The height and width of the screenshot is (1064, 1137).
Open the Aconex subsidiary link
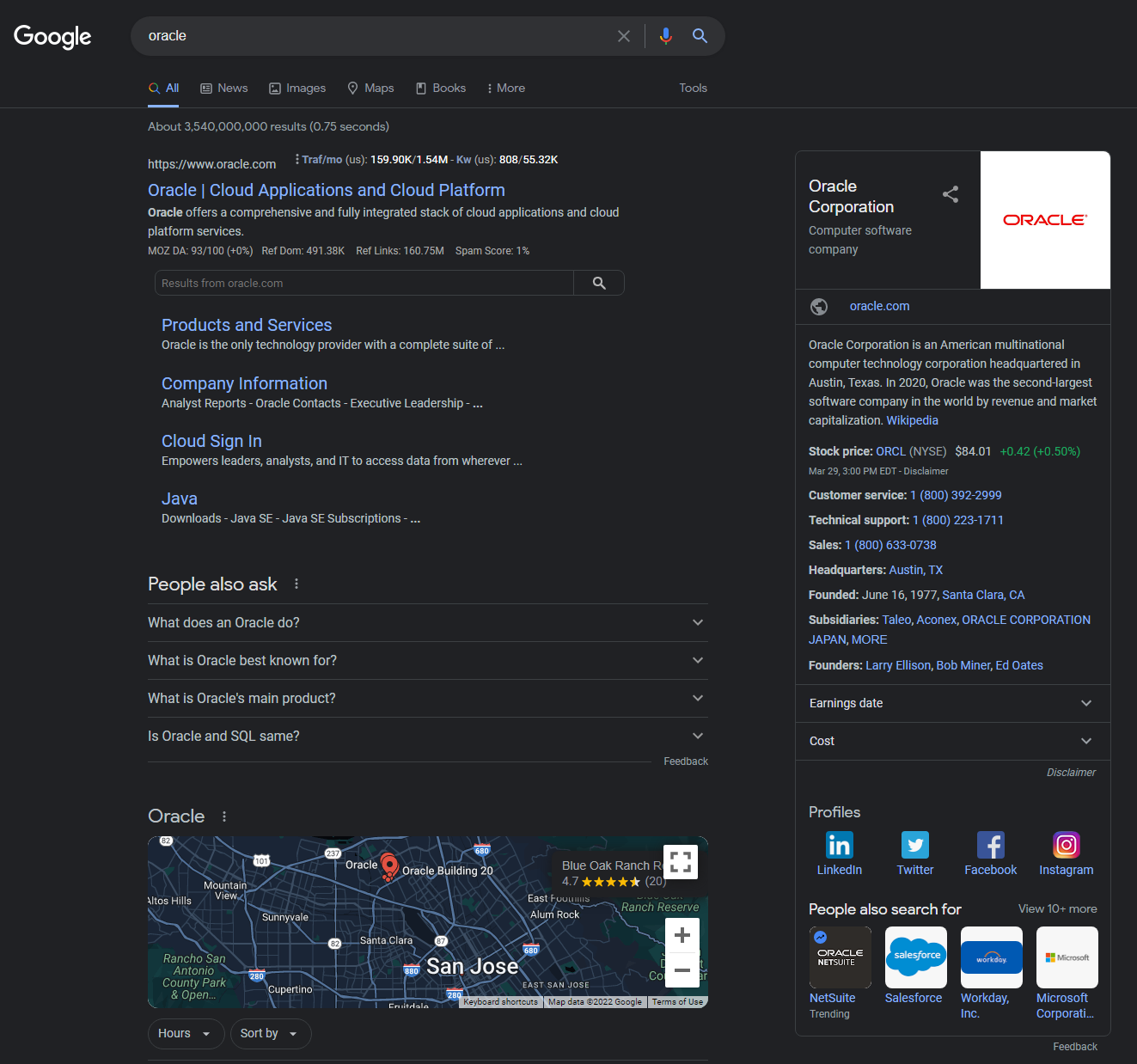point(937,620)
